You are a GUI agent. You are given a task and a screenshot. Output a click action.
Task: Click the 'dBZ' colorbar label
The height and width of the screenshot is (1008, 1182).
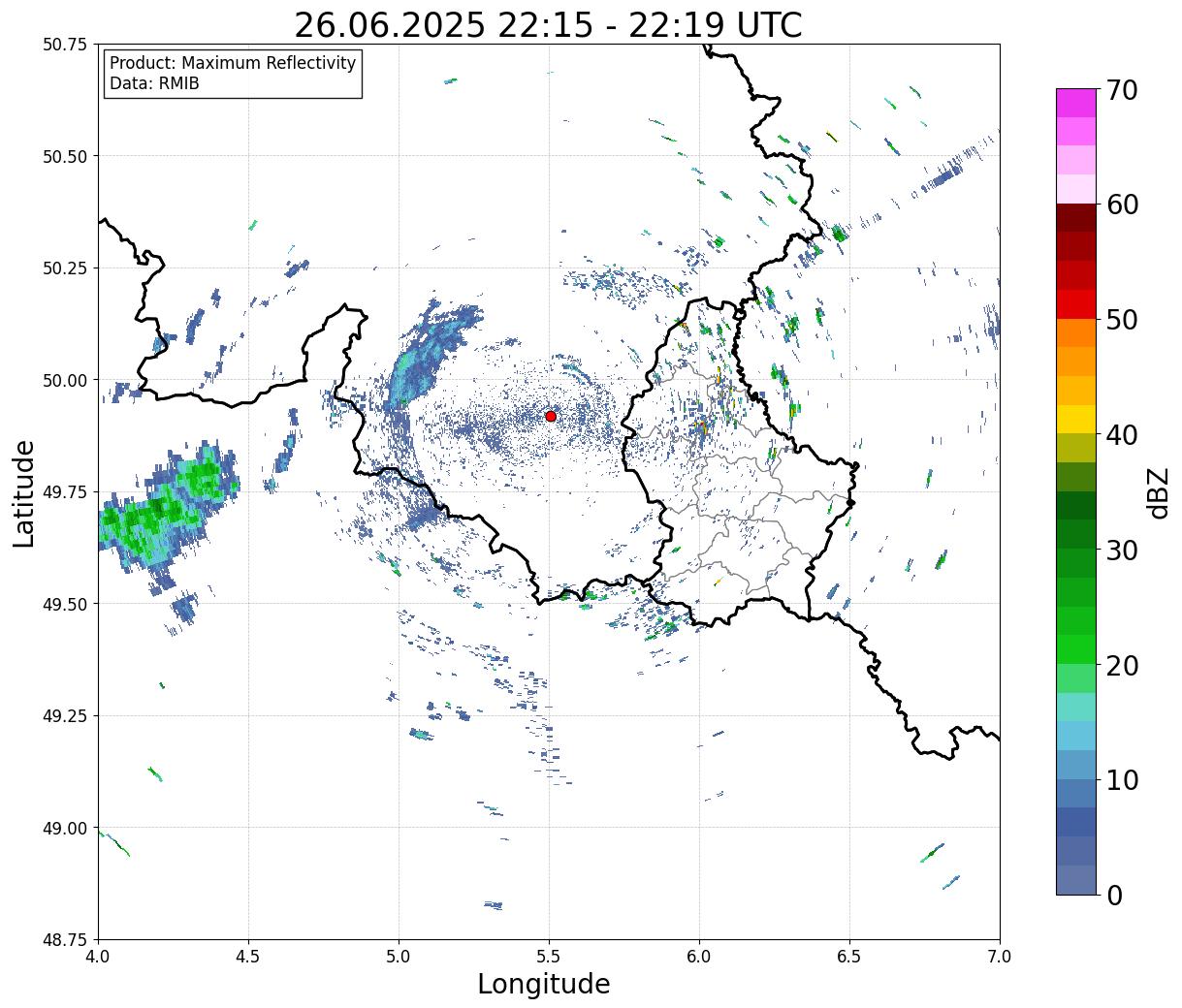point(1158,491)
